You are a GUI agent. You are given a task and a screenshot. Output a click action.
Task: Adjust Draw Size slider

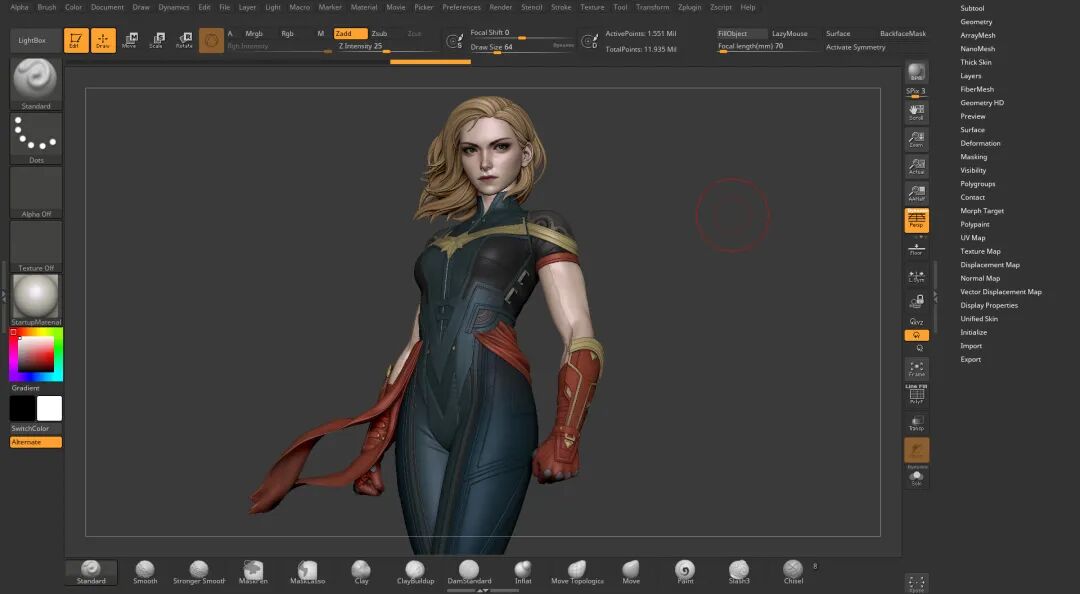click(521, 47)
